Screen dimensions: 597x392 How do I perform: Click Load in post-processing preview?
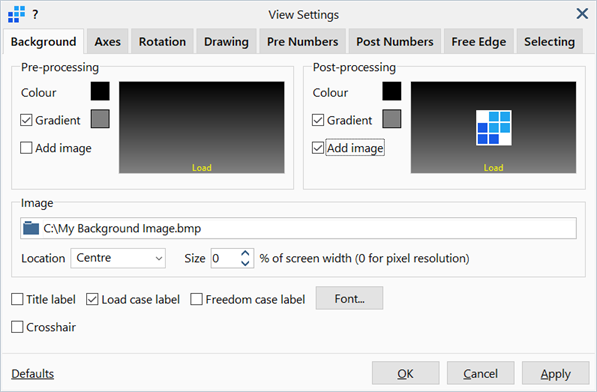coord(493,168)
